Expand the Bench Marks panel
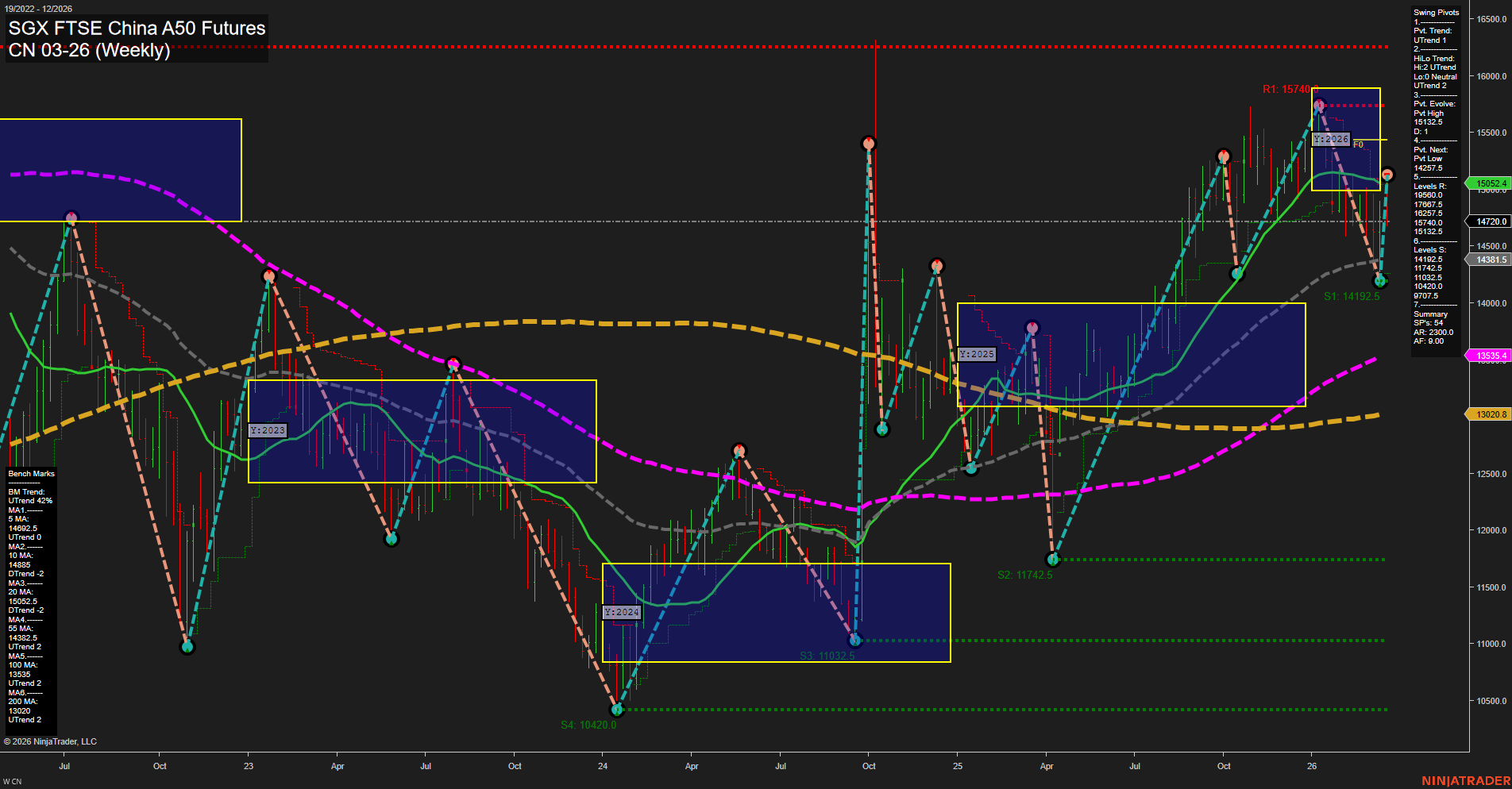1512x789 pixels. click(x=30, y=473)
